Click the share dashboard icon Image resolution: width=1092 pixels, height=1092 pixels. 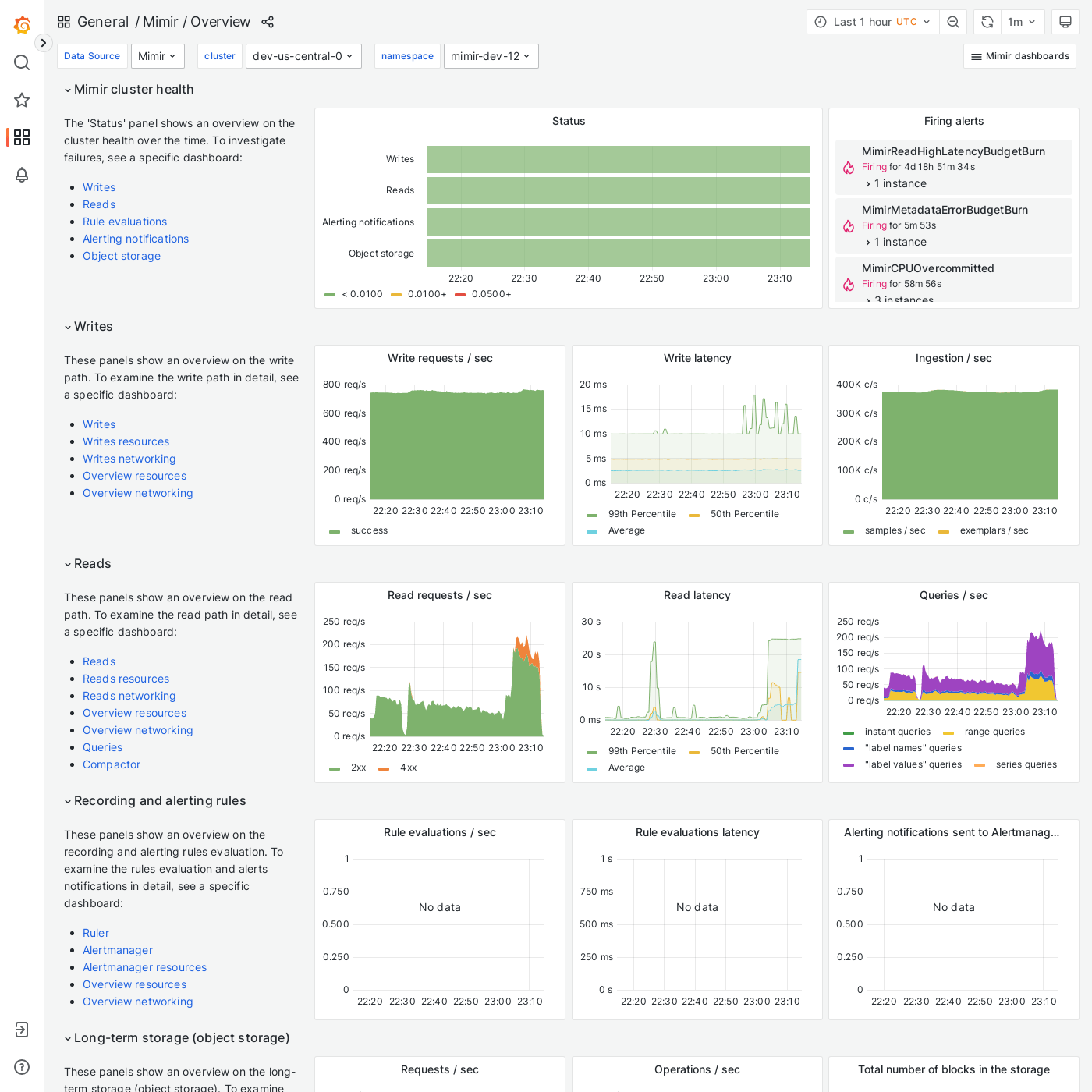click(268, 22)
